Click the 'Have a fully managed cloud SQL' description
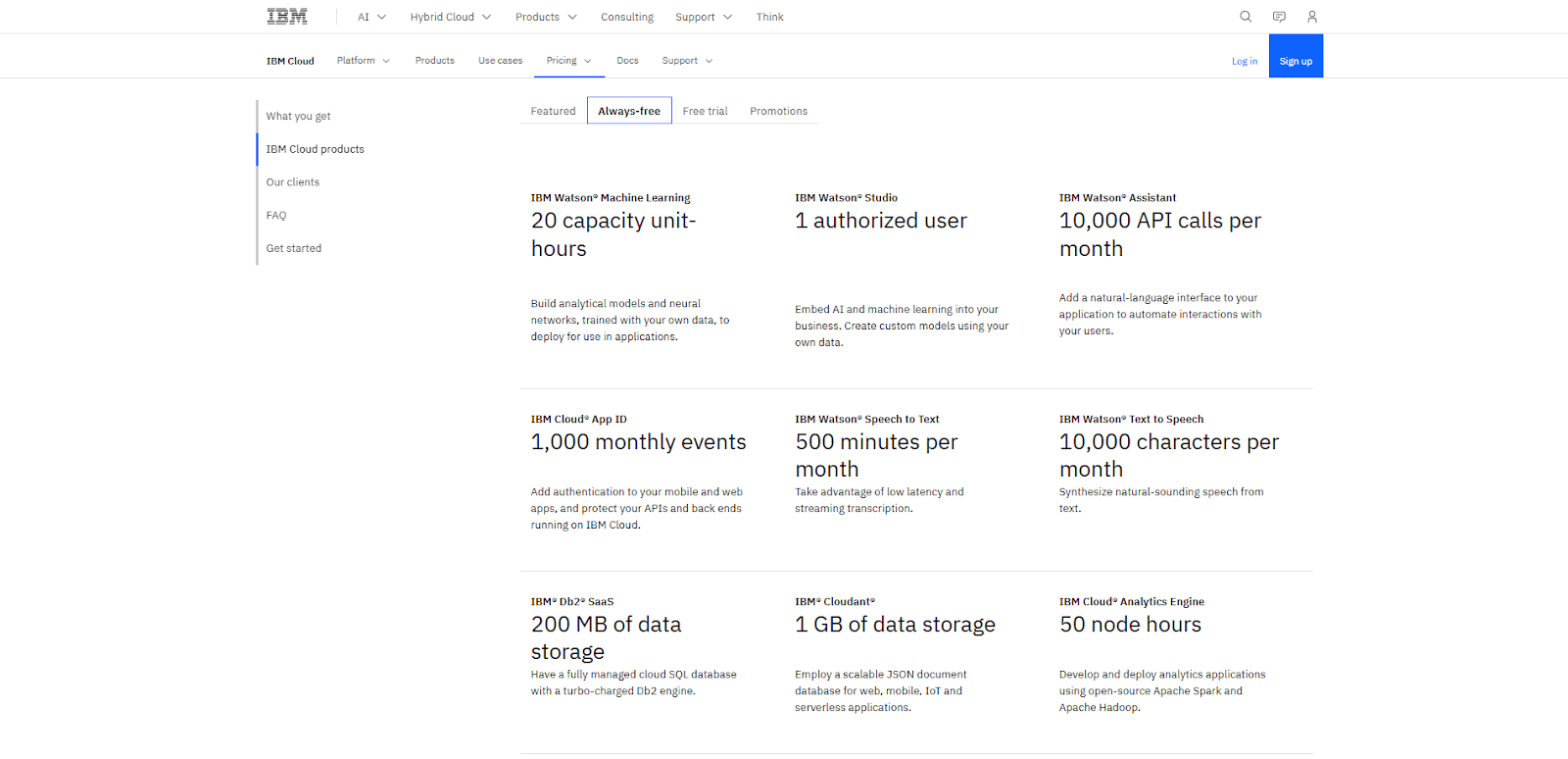The height and width of the screenshot is (759, 1568). (x=634, y=683)
